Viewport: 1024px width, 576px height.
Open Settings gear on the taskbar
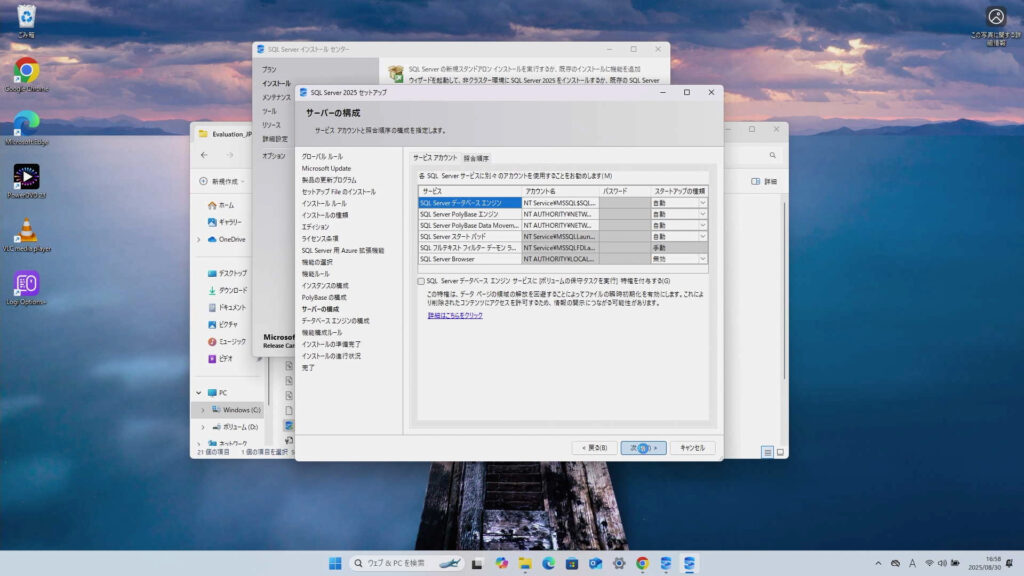619,563
